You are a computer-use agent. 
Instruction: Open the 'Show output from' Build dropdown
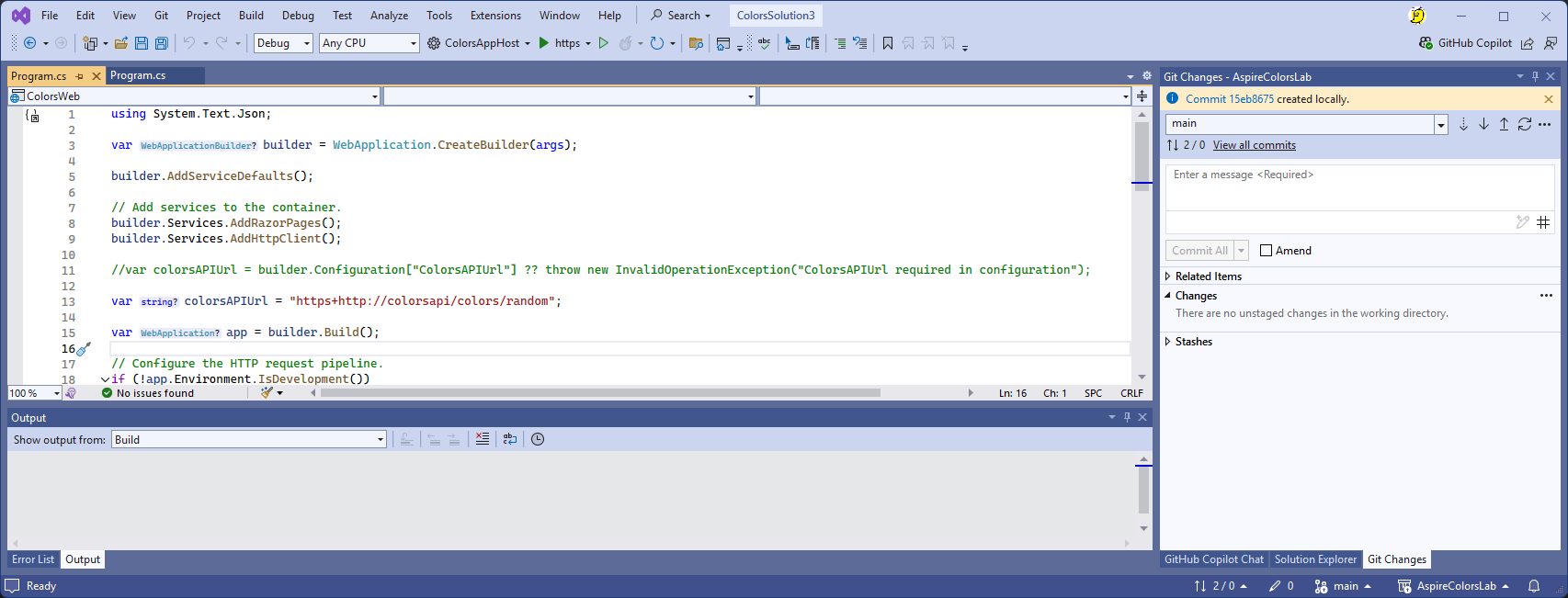tap(249, 440)
